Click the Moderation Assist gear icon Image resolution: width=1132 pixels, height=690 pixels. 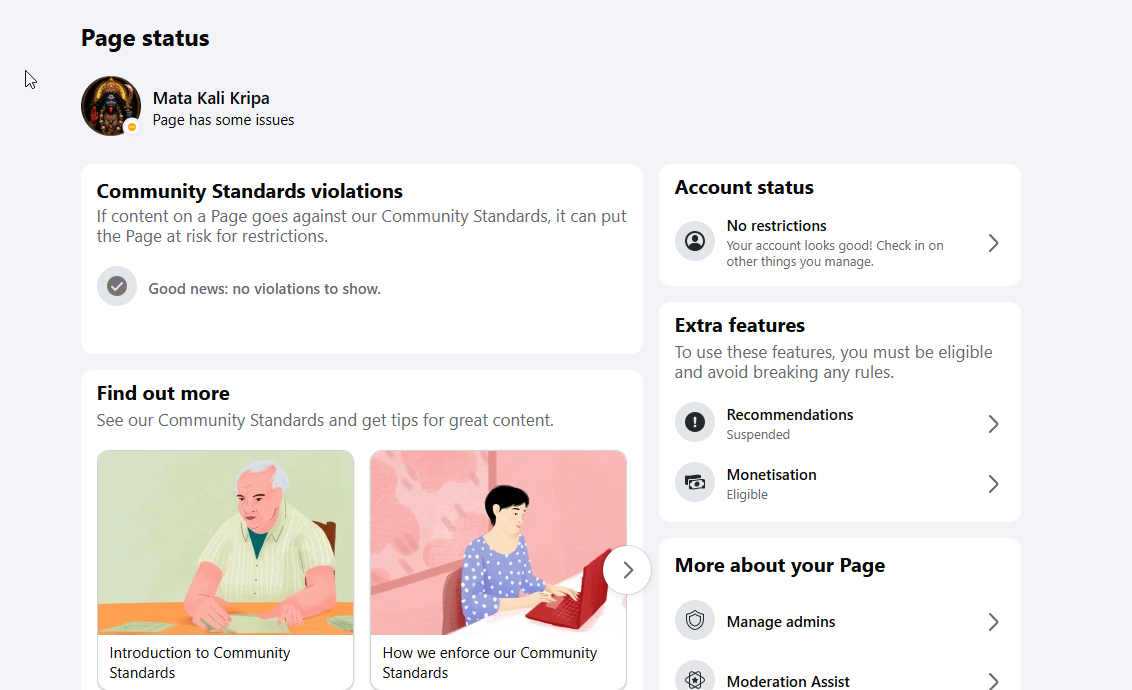tap(695, 678)
